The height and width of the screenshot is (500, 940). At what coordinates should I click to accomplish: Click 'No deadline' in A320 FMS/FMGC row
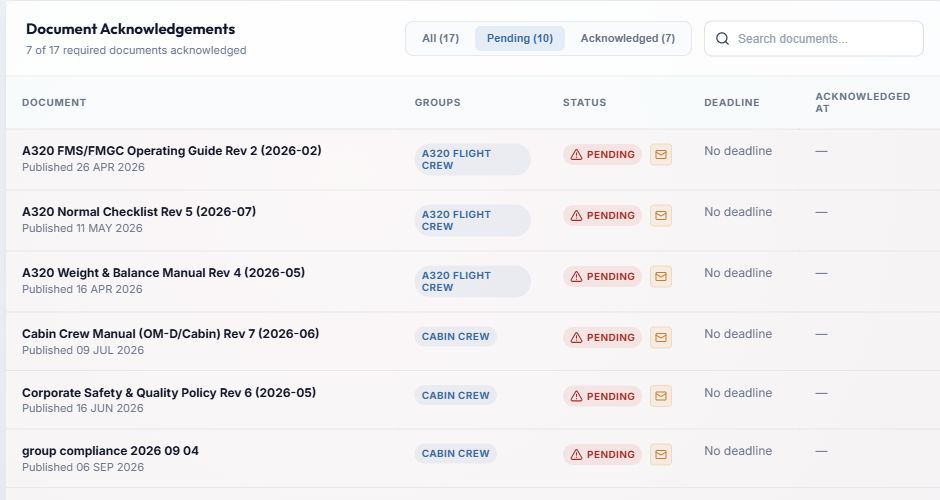coord(738,151)
